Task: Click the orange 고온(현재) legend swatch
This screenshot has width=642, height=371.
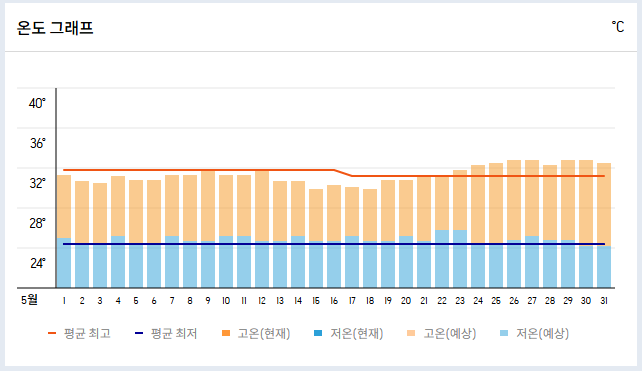Action: 226,333
